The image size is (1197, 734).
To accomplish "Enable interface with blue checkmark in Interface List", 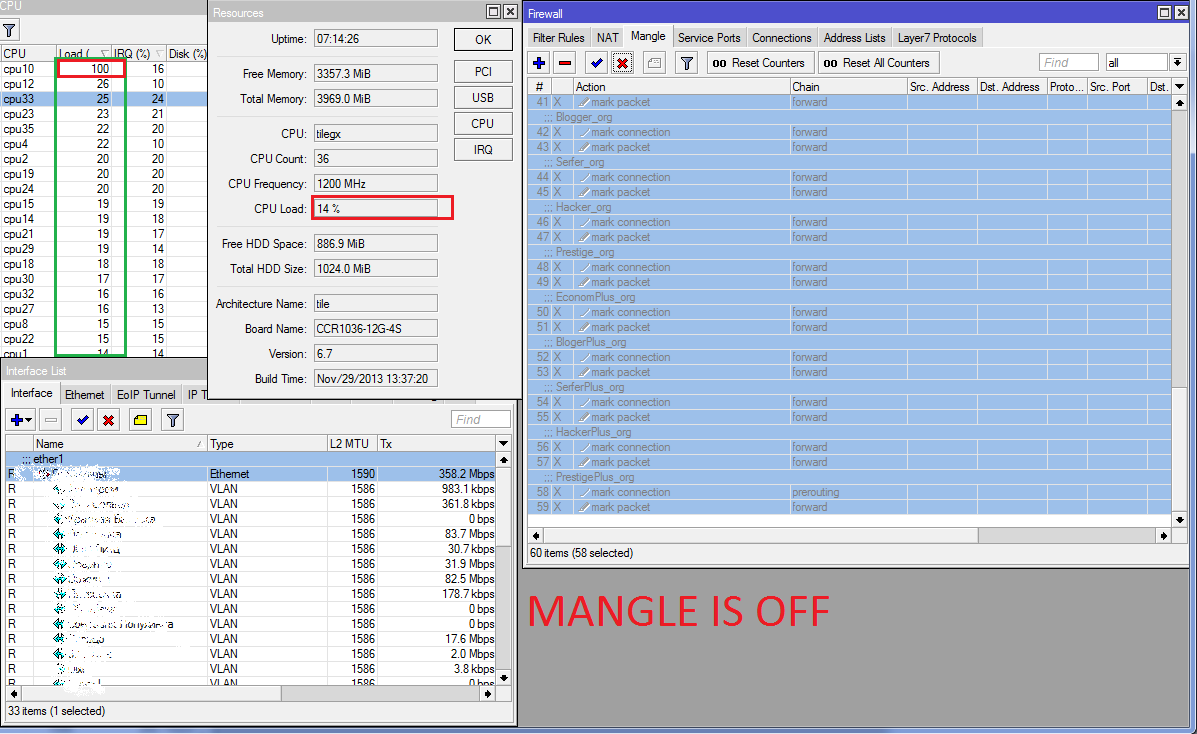I will click(82, 420).
